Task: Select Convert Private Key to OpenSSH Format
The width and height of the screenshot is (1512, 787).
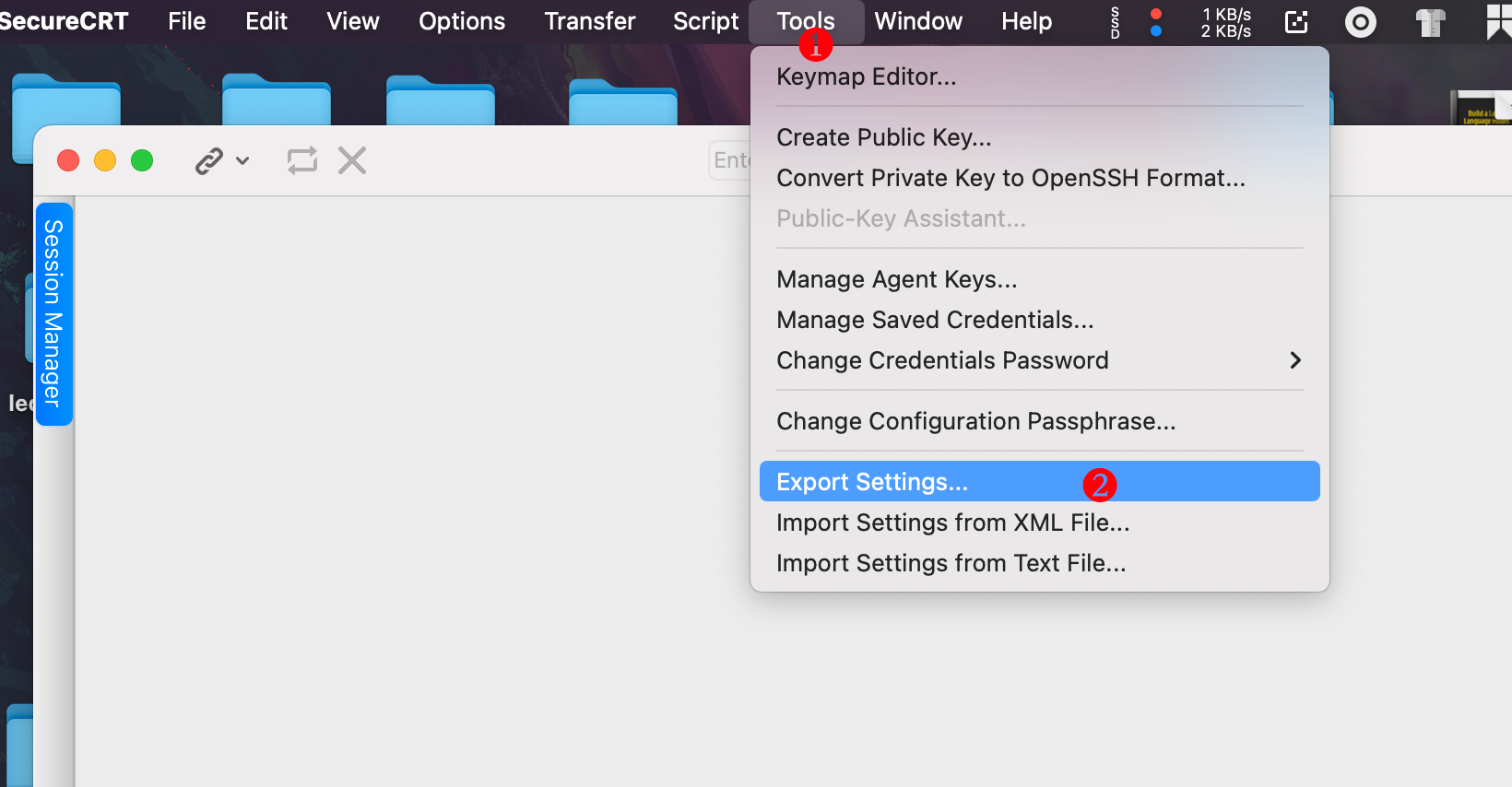Action: pos(1010,178)
